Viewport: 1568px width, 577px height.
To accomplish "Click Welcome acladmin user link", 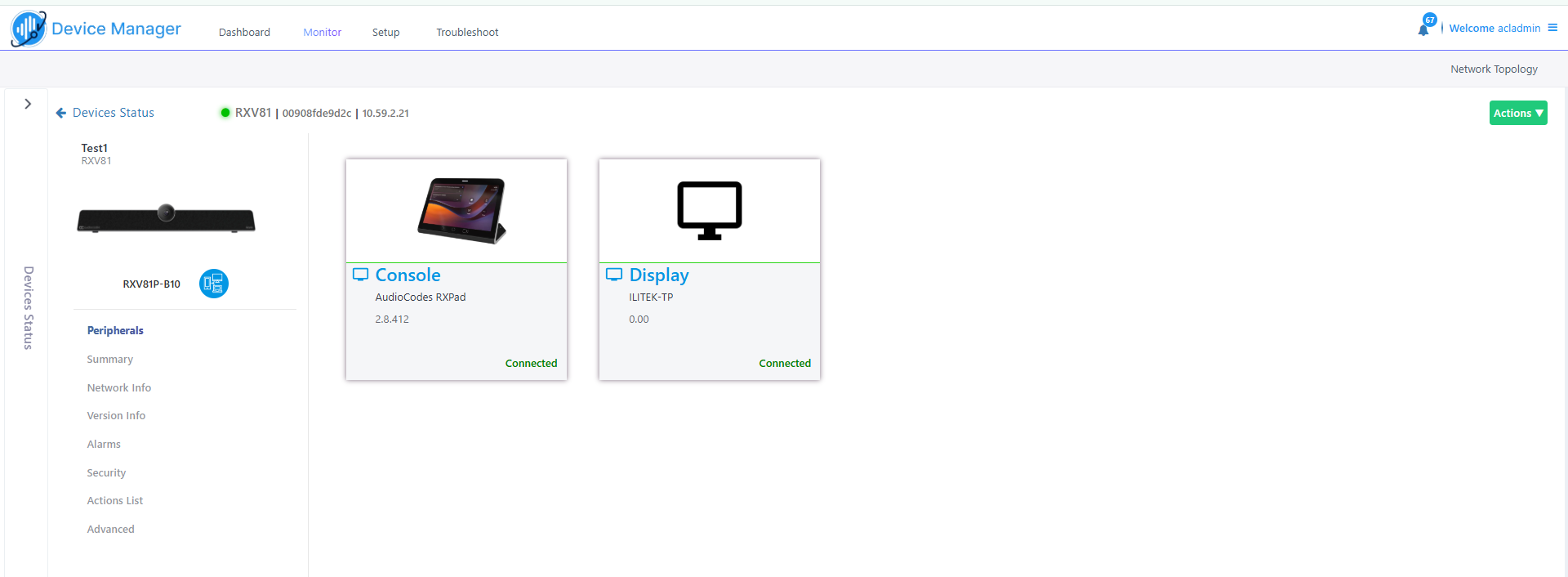I will tap(1494, 28).
